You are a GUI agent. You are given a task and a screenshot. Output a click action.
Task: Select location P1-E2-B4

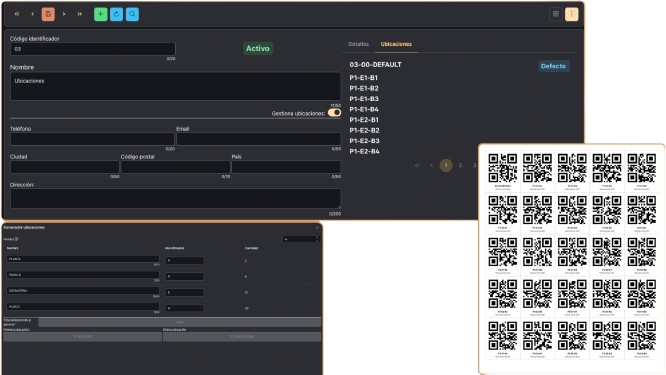point(364,151)
